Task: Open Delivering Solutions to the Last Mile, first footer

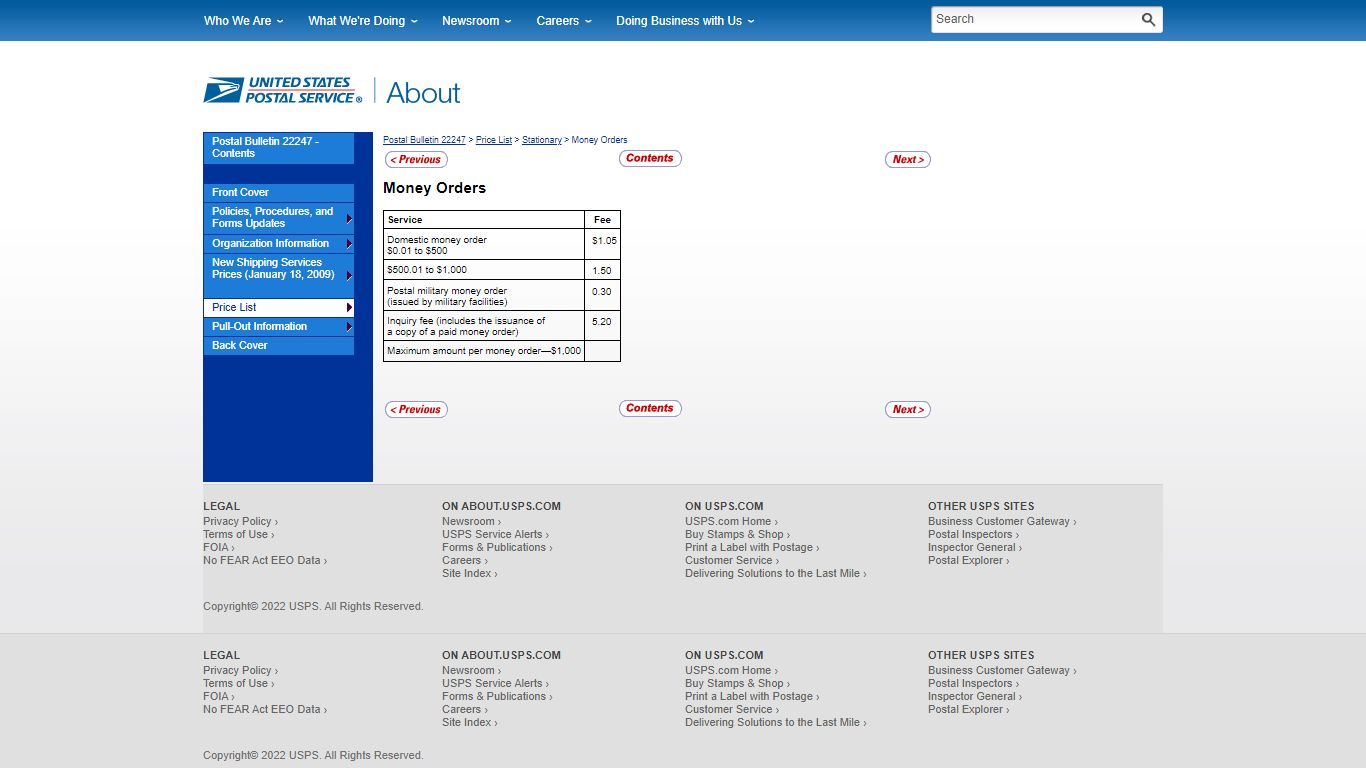Action: 775,573
